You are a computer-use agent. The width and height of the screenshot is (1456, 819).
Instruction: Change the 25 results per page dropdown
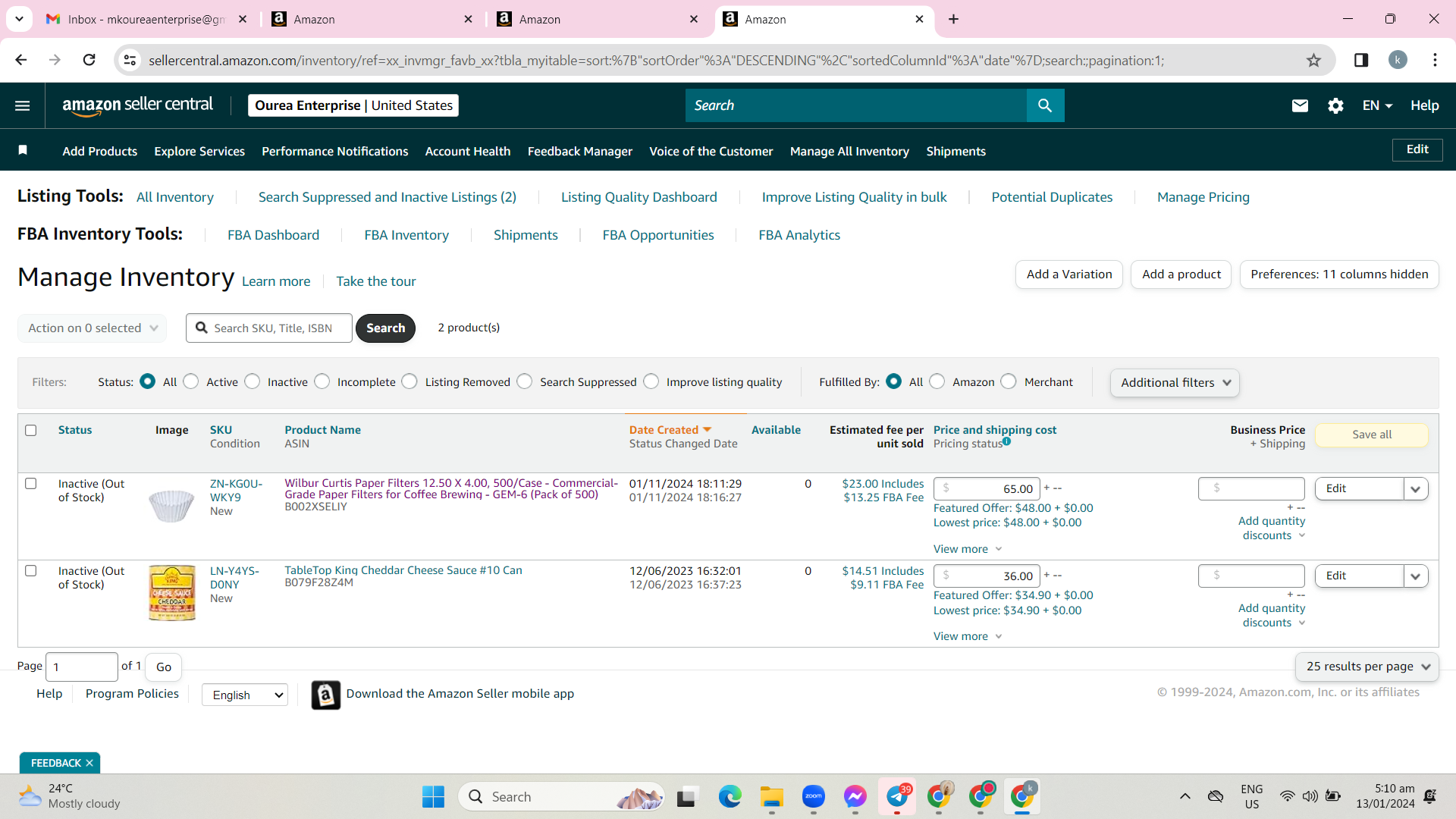click(1367, 667)
